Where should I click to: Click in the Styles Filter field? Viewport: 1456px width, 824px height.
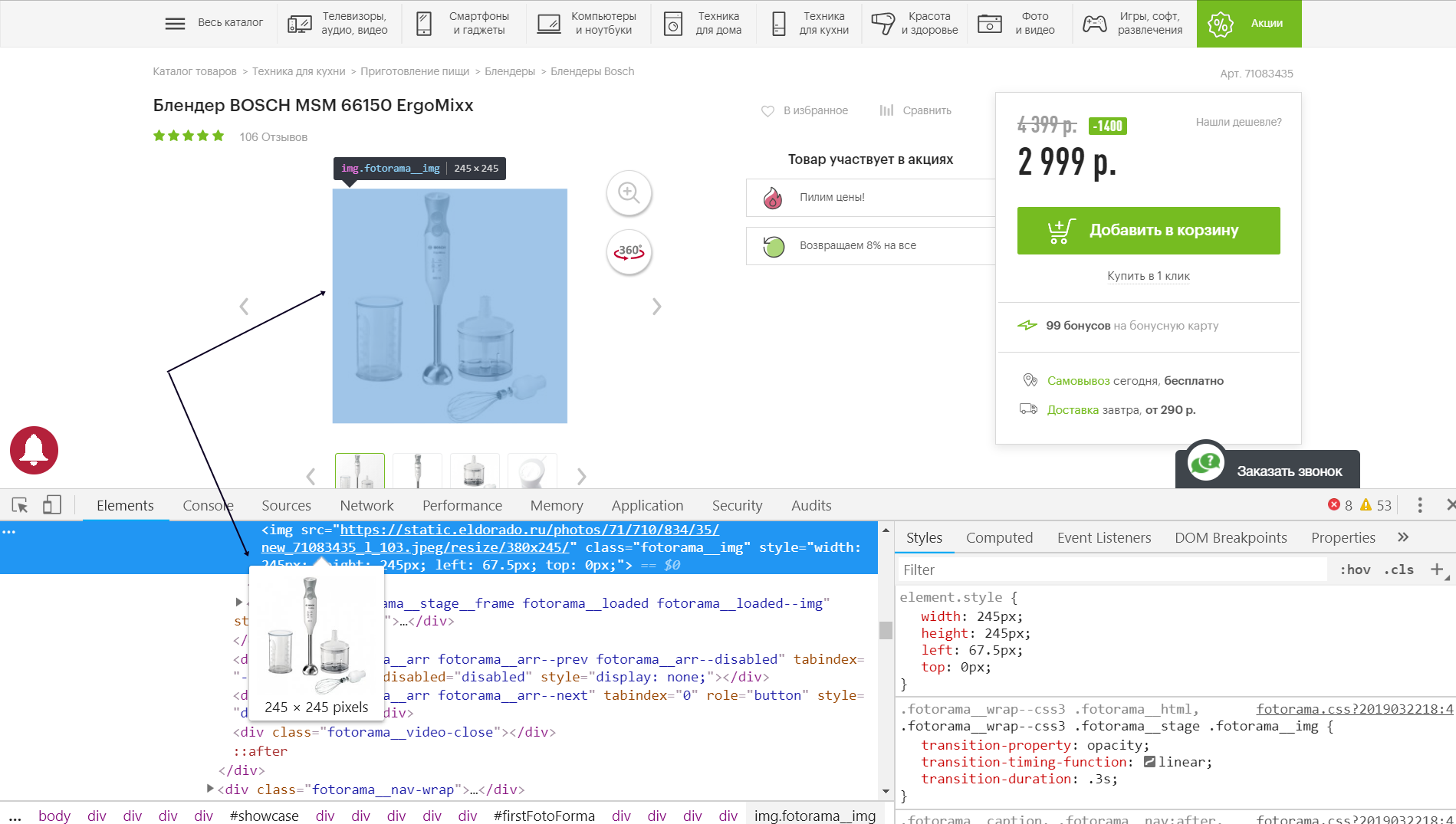click(1112, 570)
